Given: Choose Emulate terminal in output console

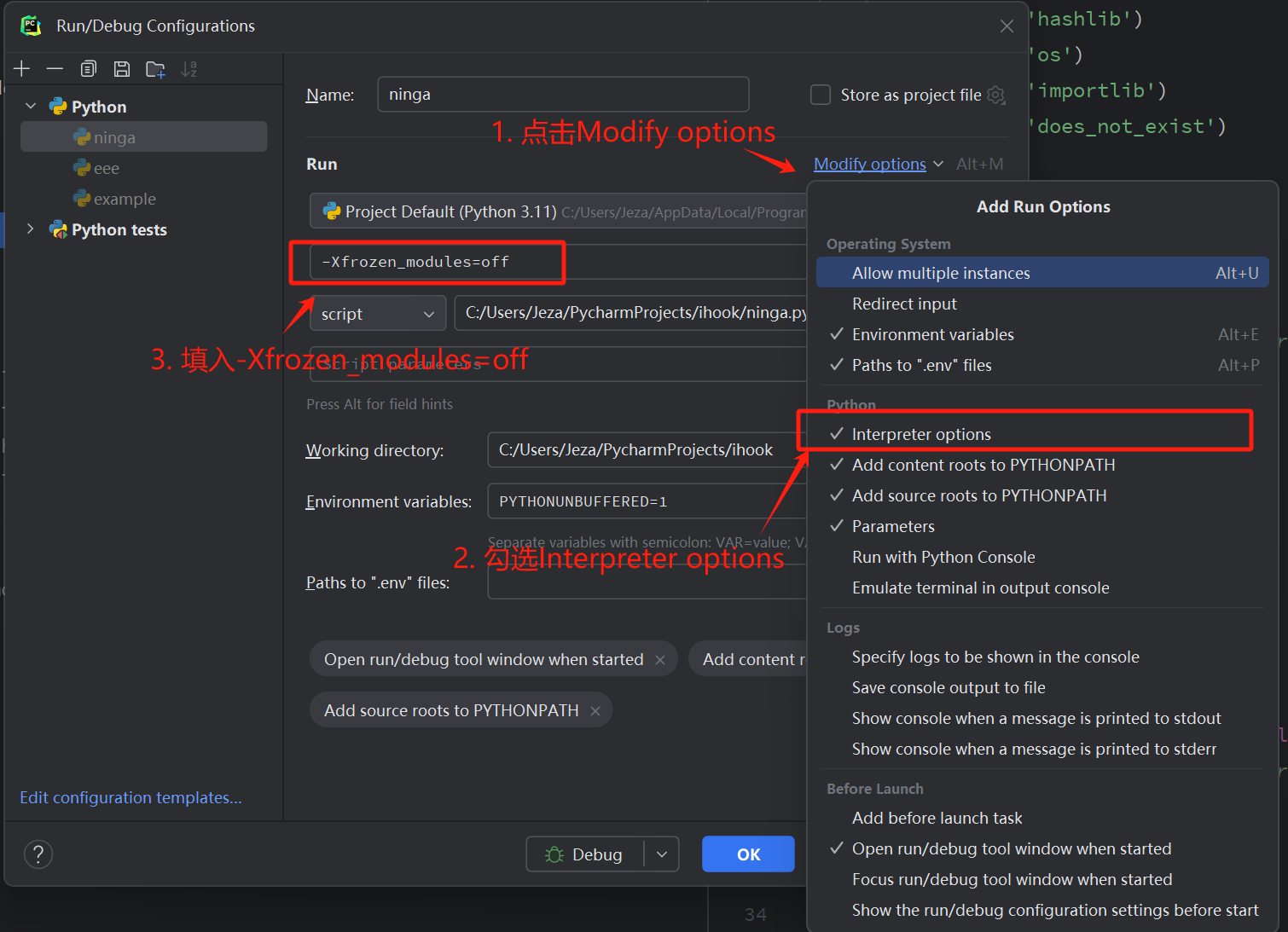Looking at the screenshot, I should pyautogui.click(x=980, y=588).
